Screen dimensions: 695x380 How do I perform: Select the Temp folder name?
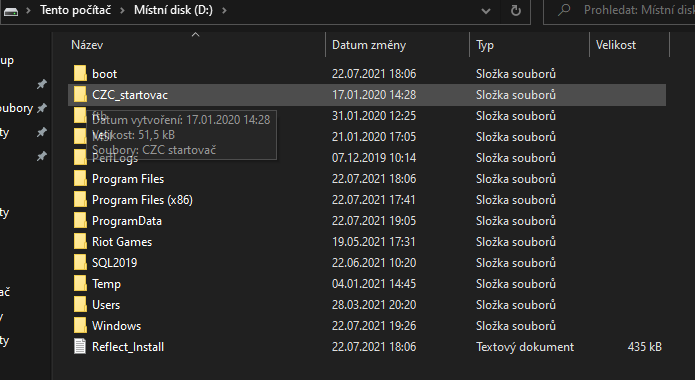point(106,284)
